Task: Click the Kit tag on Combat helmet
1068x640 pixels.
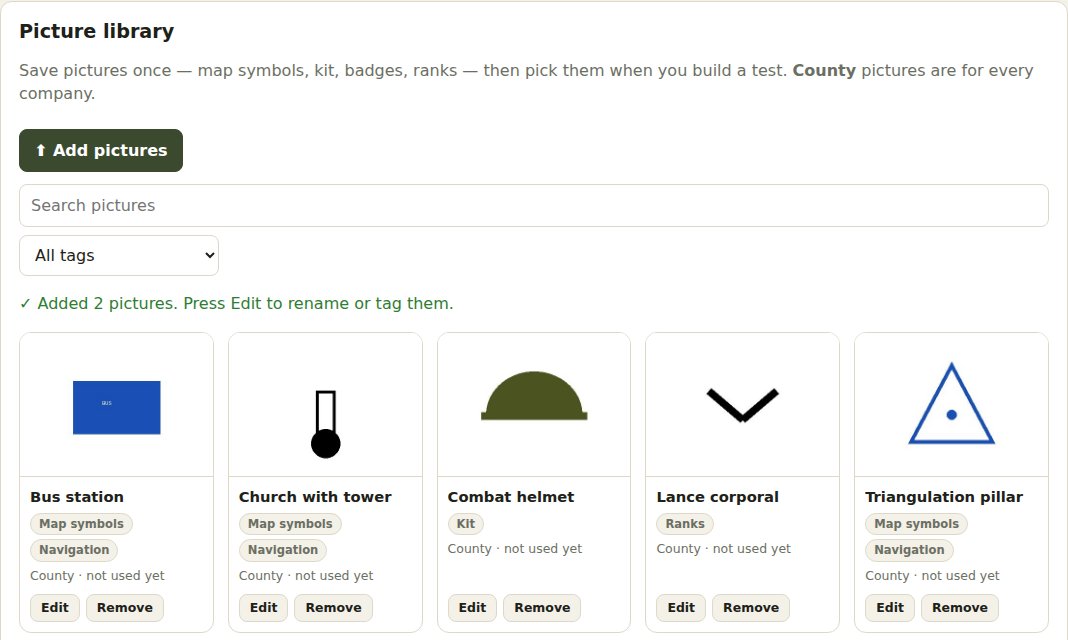Action: pyautogui.click(x=466, y=524)
